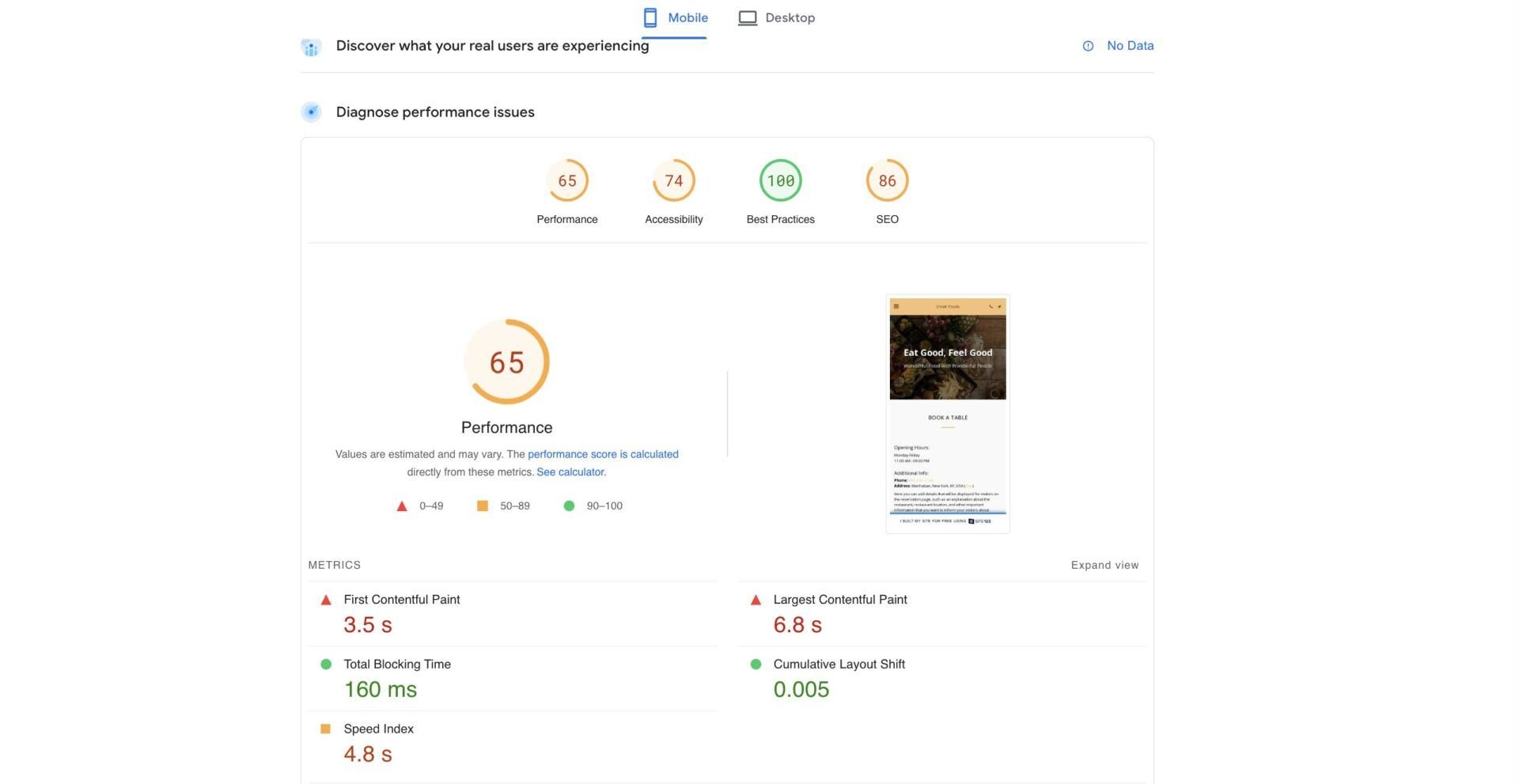Click the red triangle 0–49 legend icon
The height and width of the screenshot is (784, 1519).
402,506
